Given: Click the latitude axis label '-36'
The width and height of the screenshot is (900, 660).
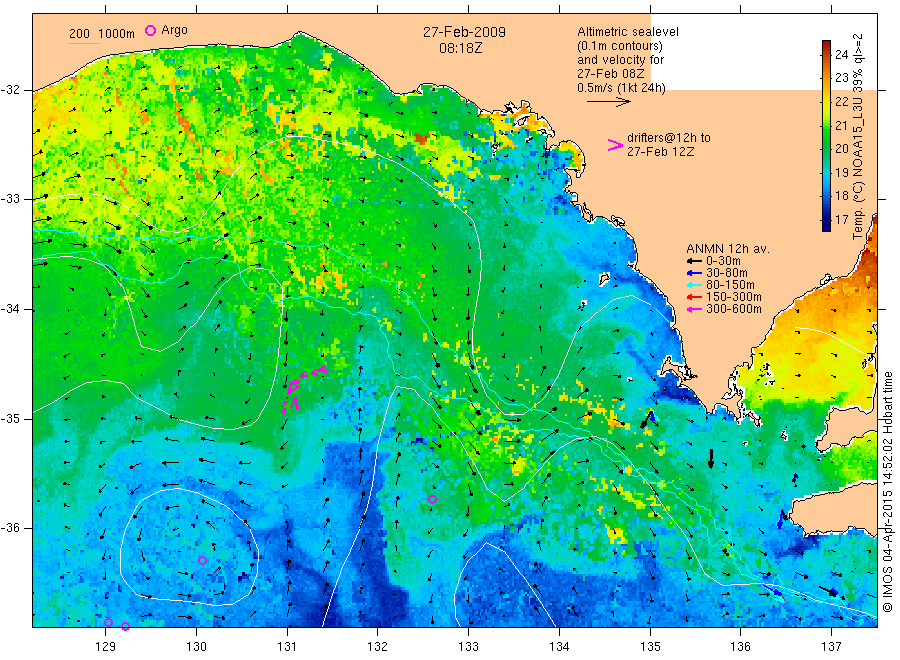Looking at the screenshot, I should [10, 528].
